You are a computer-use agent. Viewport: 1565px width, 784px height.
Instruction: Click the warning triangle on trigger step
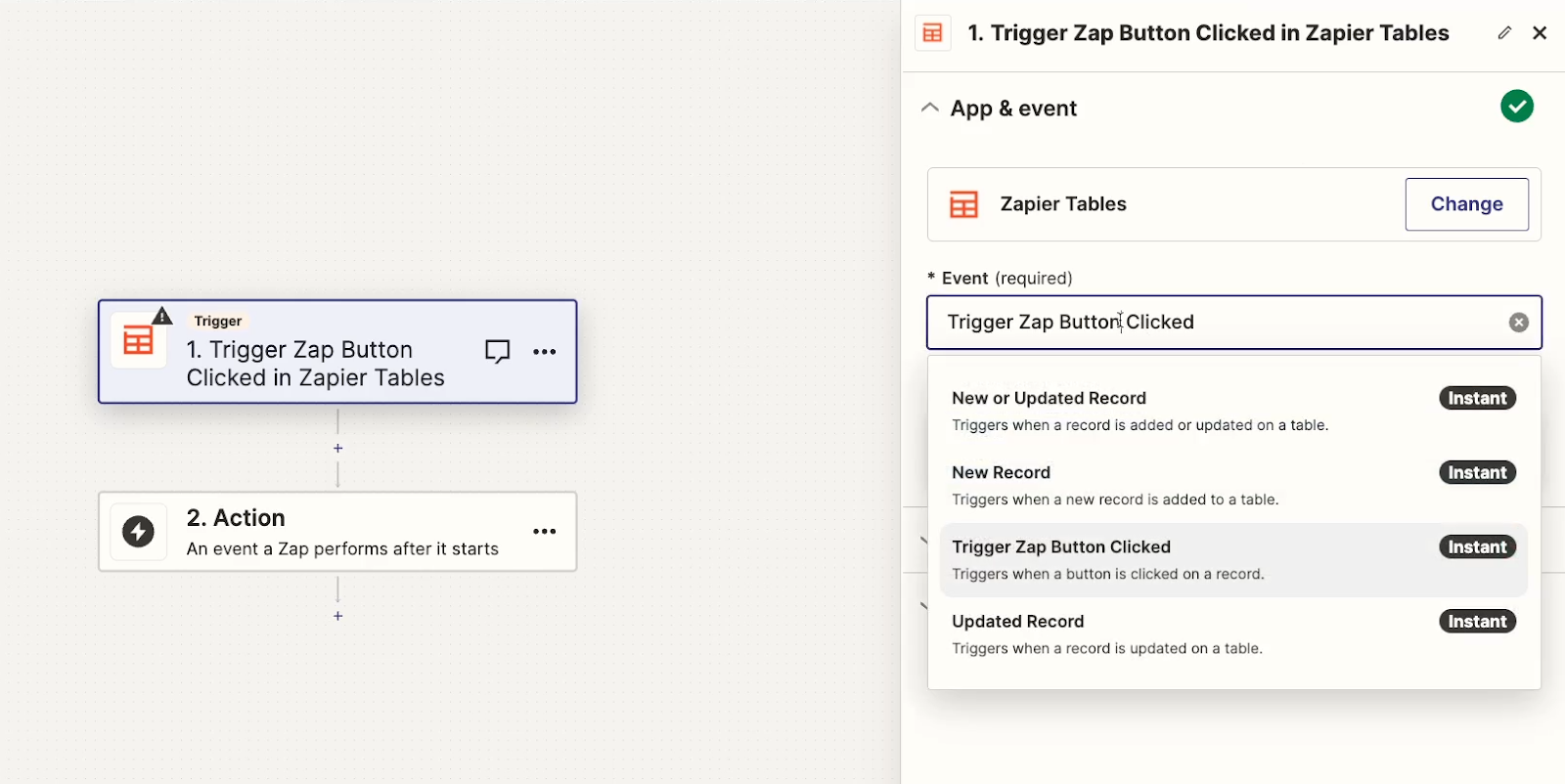coord(162,317)
